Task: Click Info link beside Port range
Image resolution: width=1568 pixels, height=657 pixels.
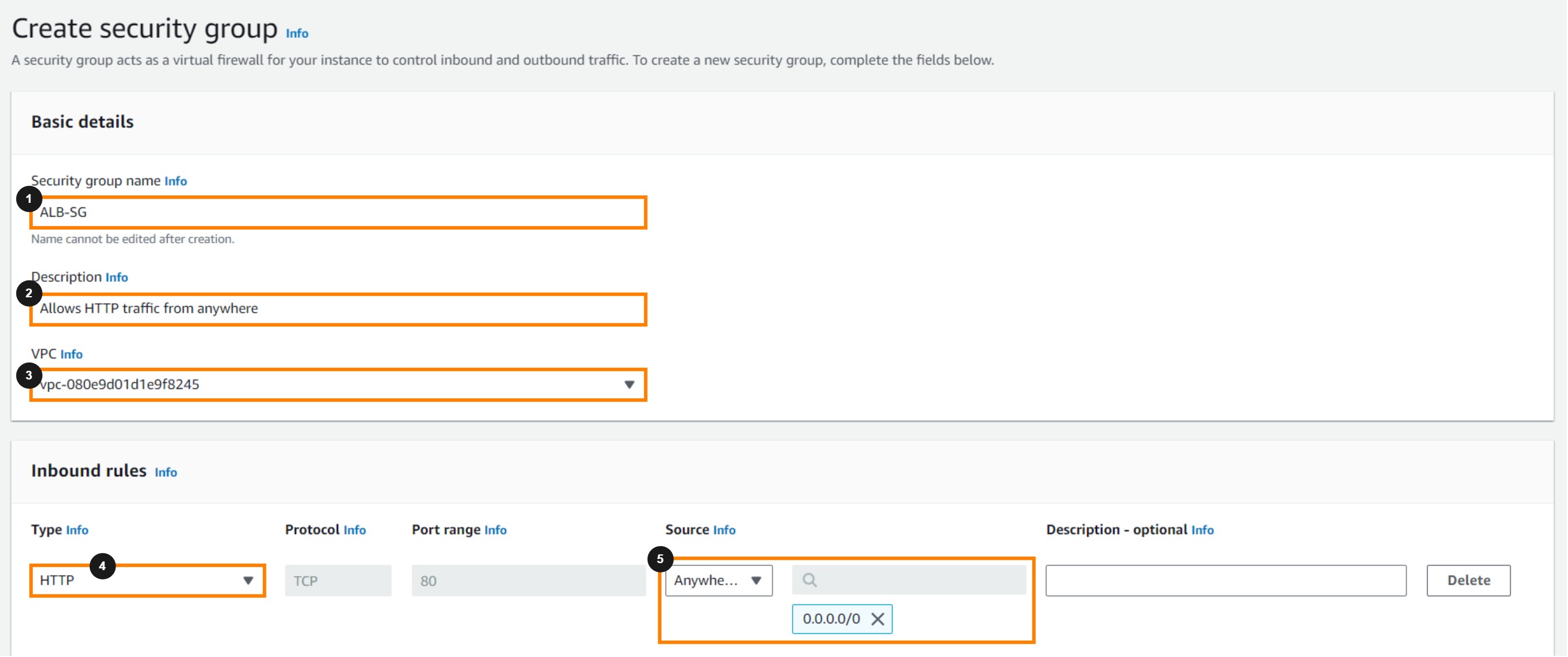Action: (x=495, y=530)
